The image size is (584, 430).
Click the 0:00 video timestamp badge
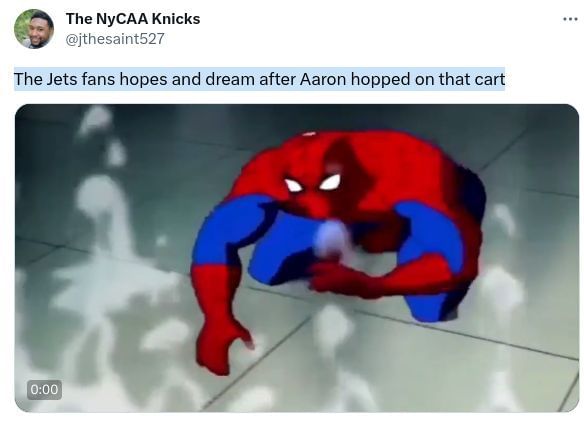point(44,389)
